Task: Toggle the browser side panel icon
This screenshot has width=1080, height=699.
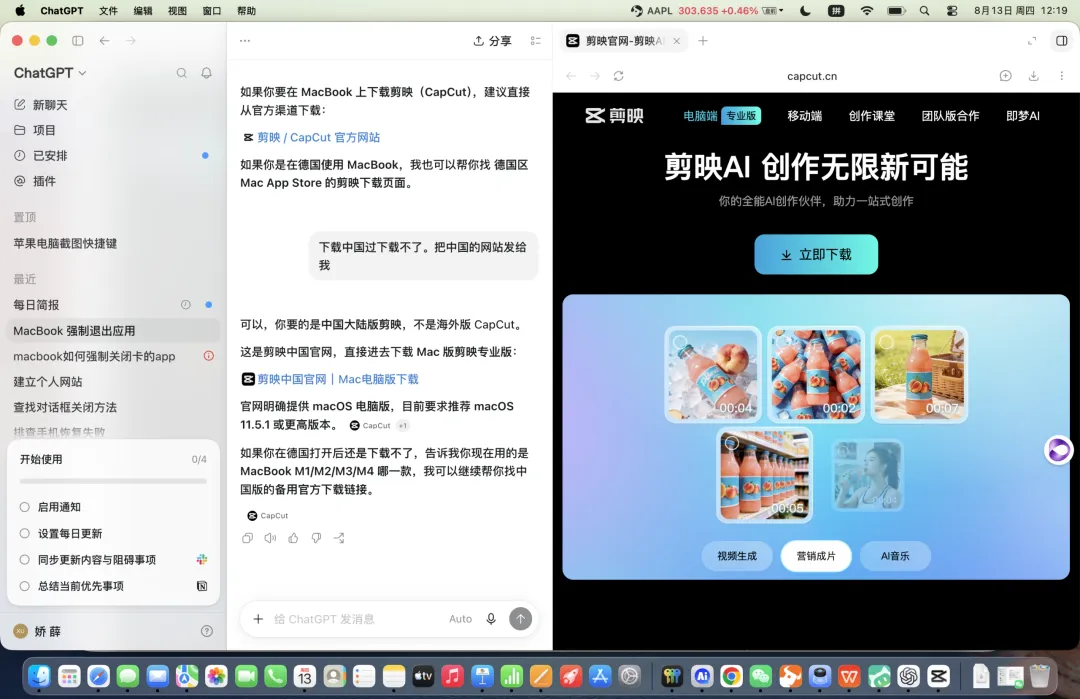Action: 1062,41
